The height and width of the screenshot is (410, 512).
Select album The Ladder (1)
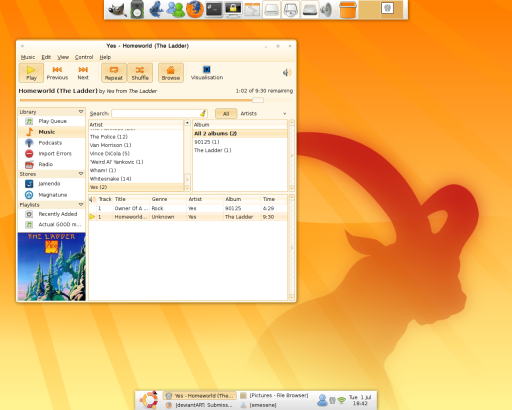coord(240,150)
